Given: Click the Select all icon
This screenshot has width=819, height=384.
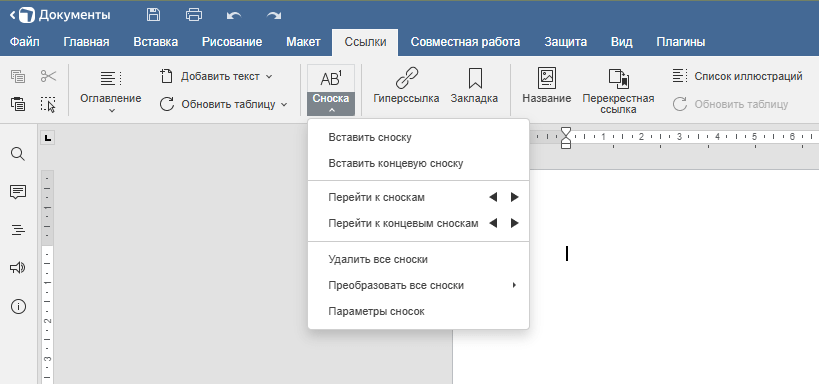Looking at the screenshot, I should (x=48, y=104).
